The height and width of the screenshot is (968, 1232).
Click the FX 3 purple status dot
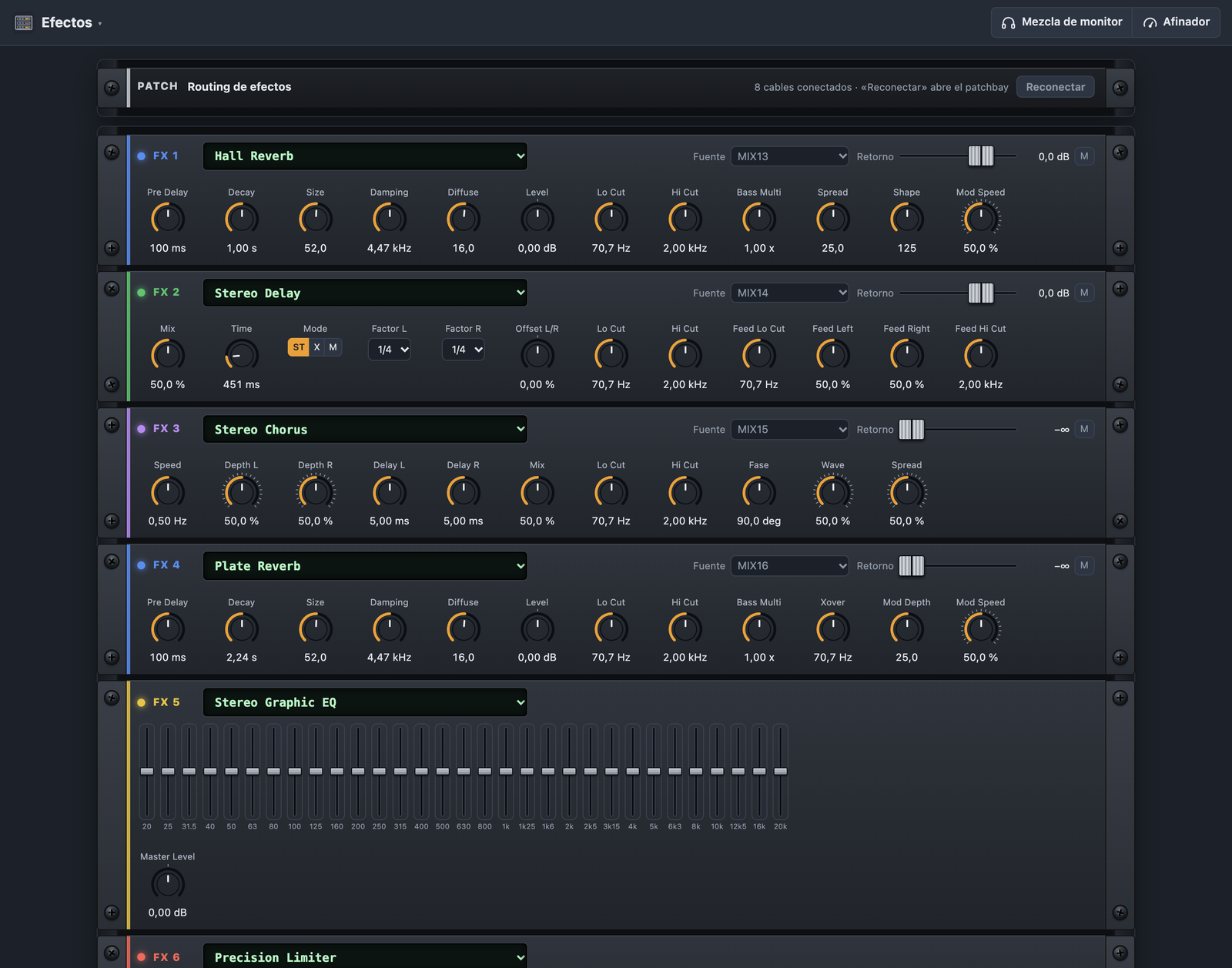click(x=141, y=429)
